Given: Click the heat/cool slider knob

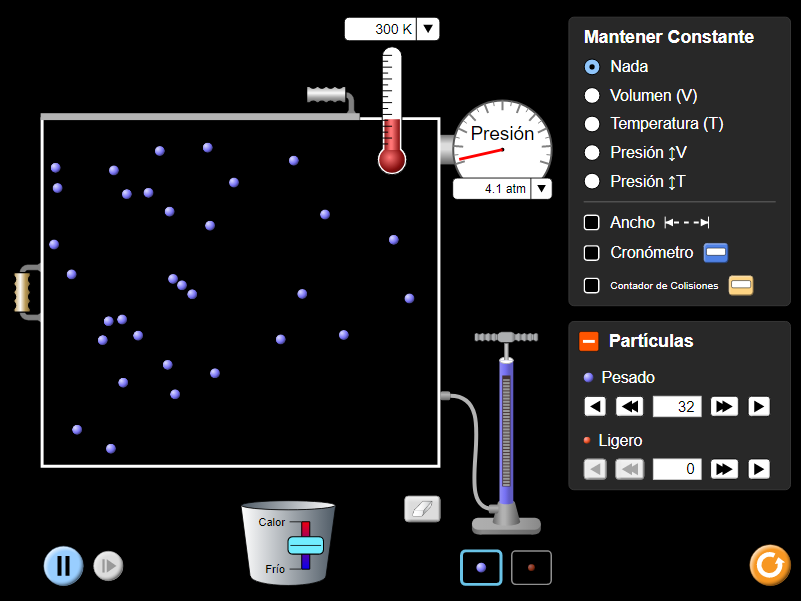Looking at the screenshot, I should tap(305, 545).
